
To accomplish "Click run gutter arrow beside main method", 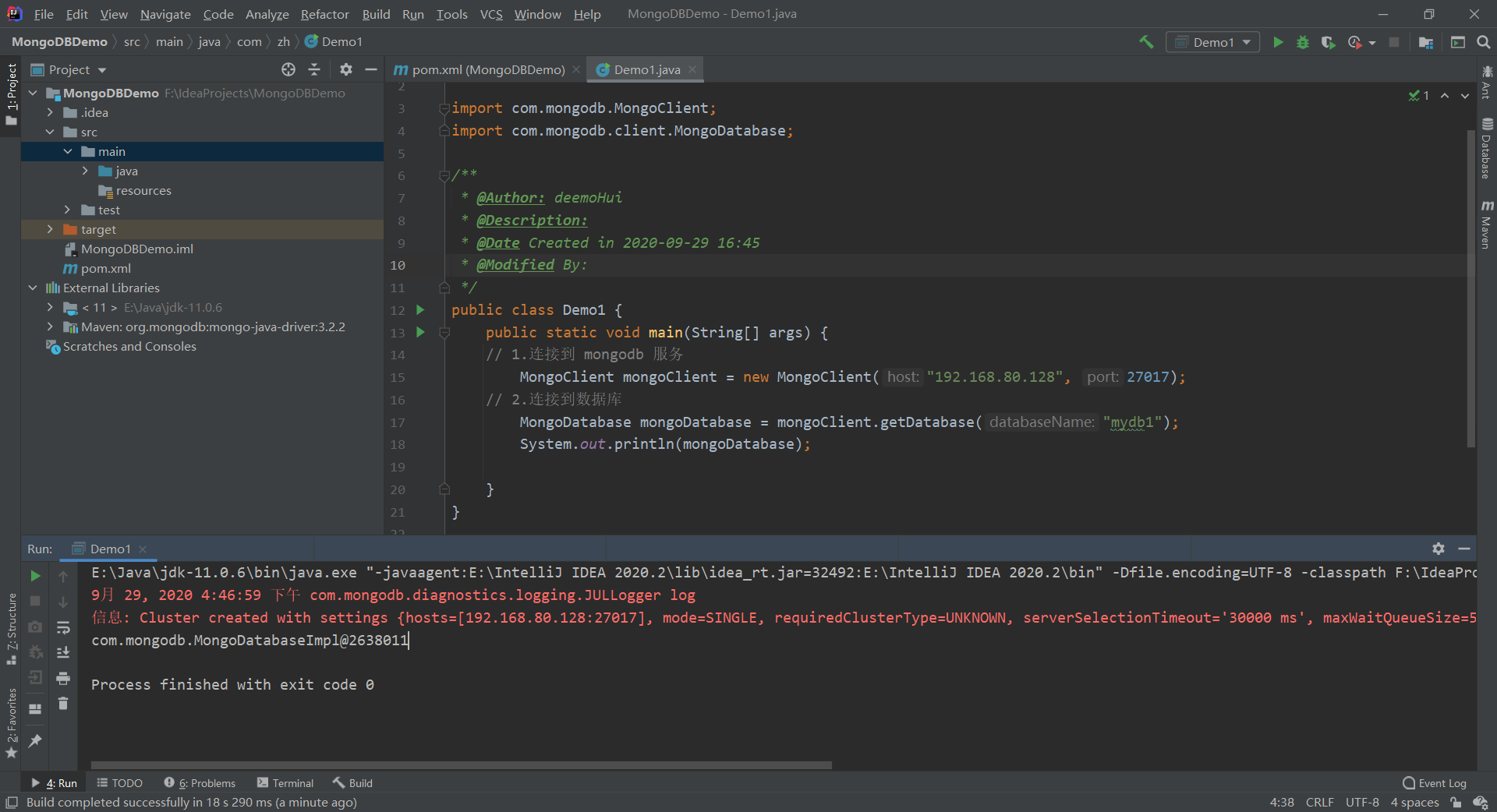I will pyautogui.click(x=420, y=333).
